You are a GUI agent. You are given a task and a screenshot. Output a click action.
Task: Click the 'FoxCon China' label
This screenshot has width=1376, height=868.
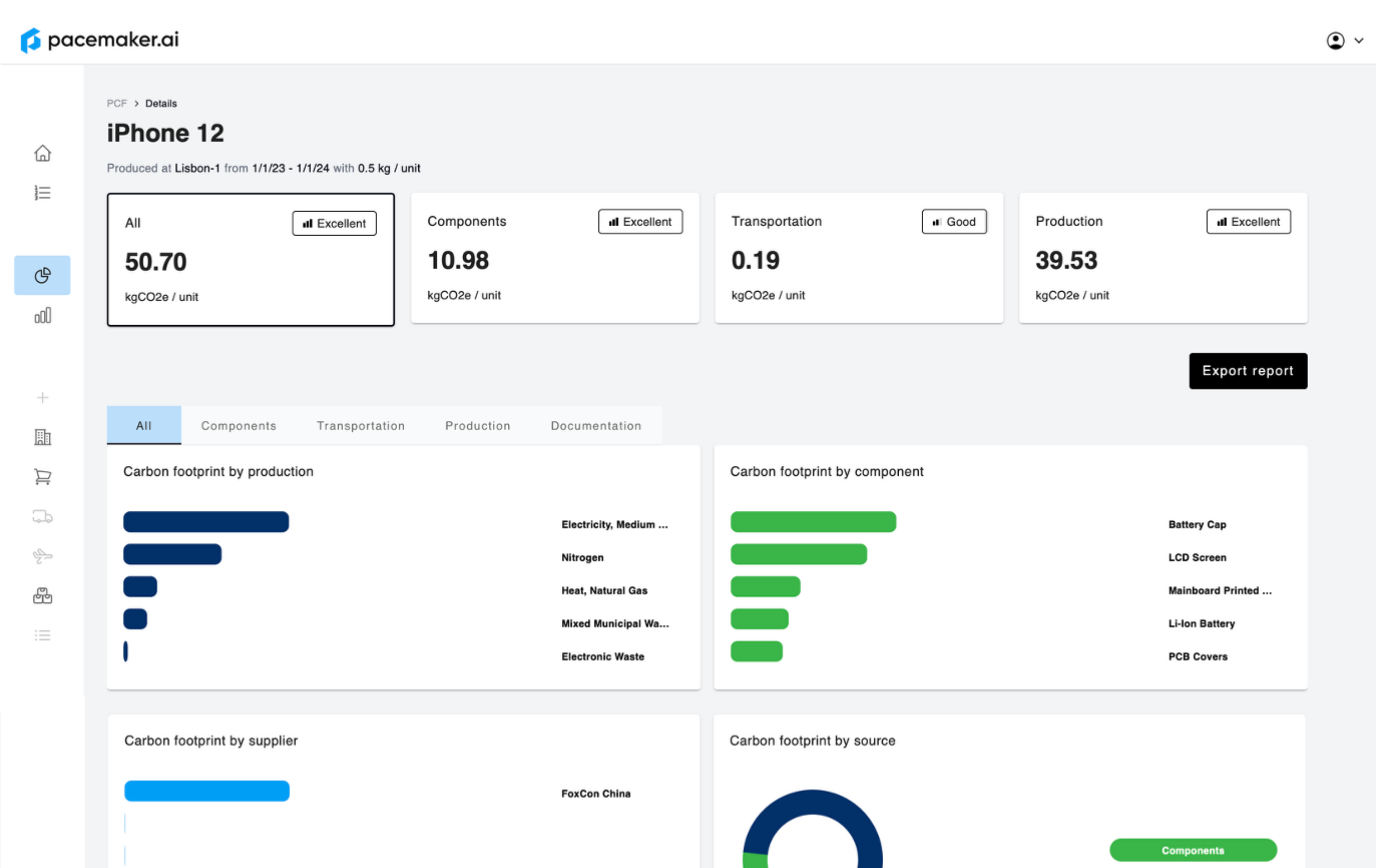pos(596,794)
